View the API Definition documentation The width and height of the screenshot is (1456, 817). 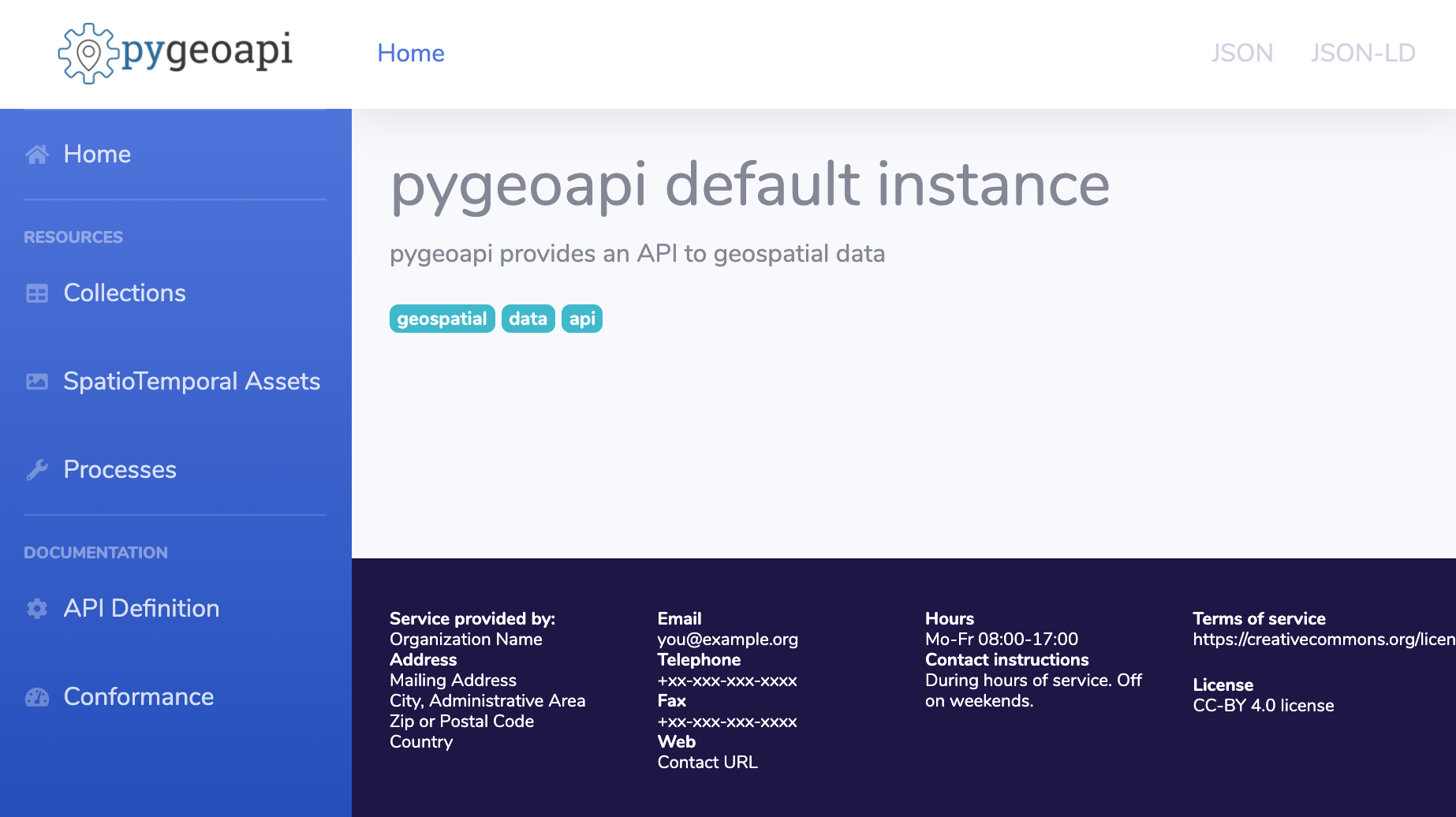point(141,608)
